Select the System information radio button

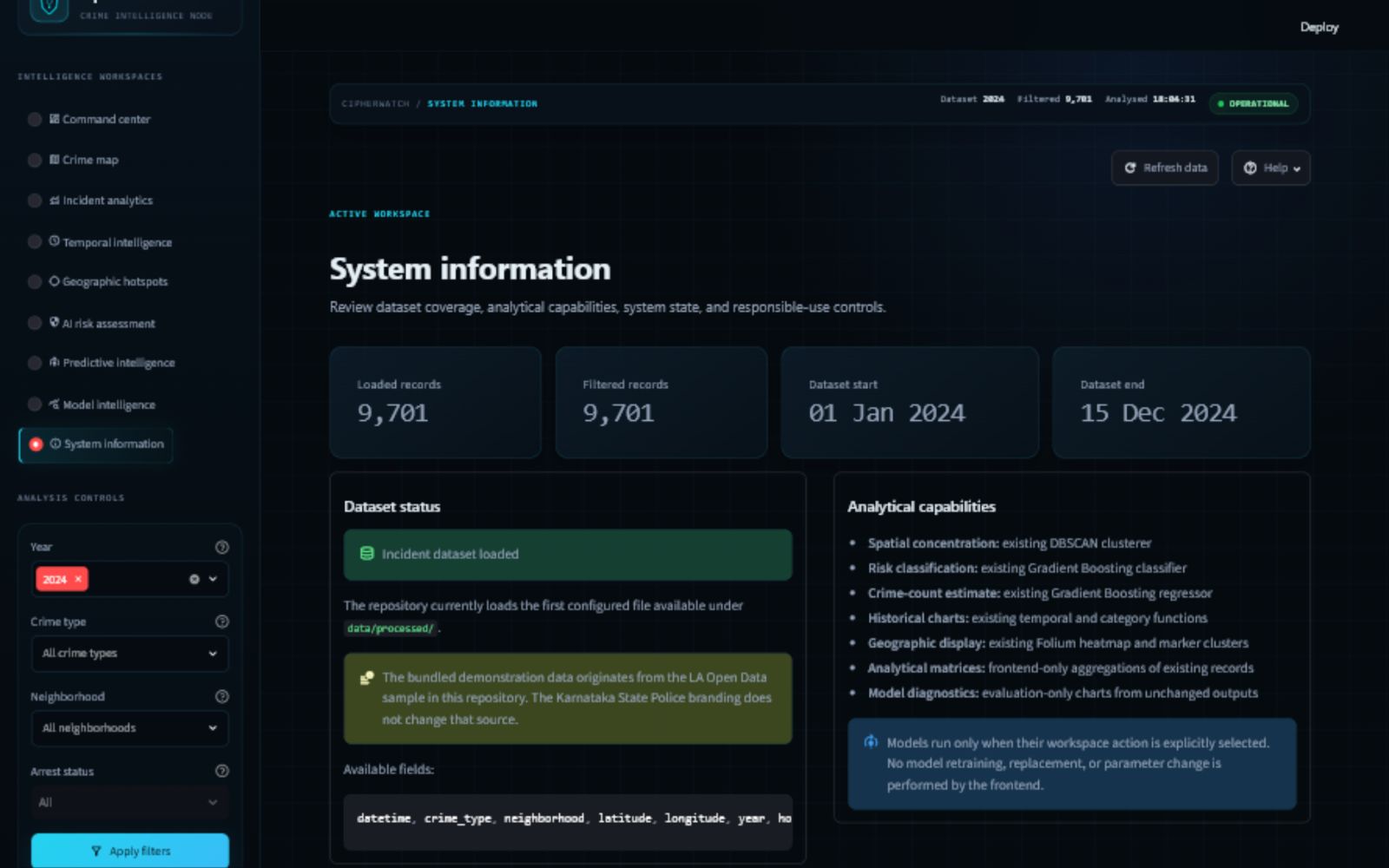36,444
